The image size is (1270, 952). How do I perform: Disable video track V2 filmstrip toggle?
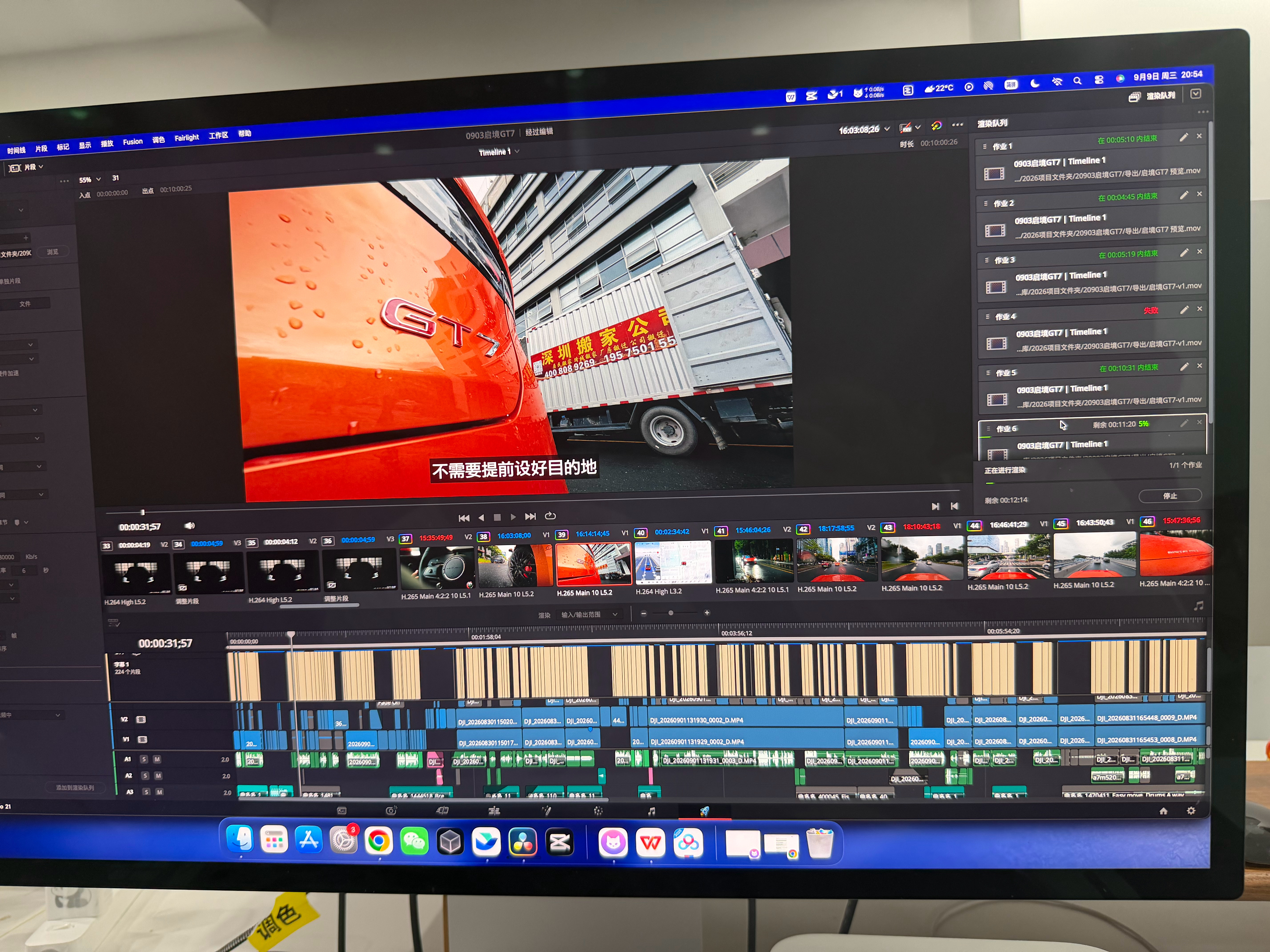[141, 720]
